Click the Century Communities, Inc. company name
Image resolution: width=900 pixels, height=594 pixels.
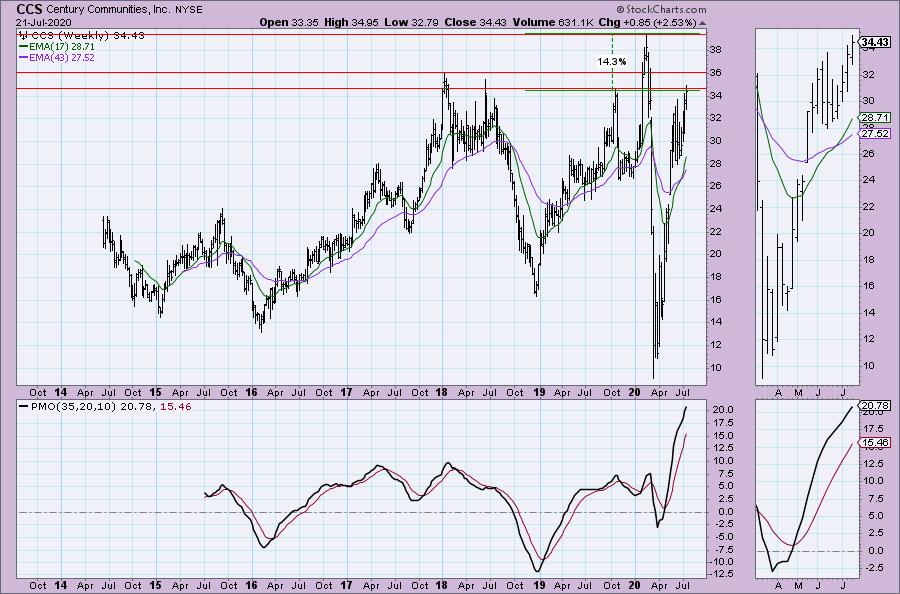pos(108,10)
